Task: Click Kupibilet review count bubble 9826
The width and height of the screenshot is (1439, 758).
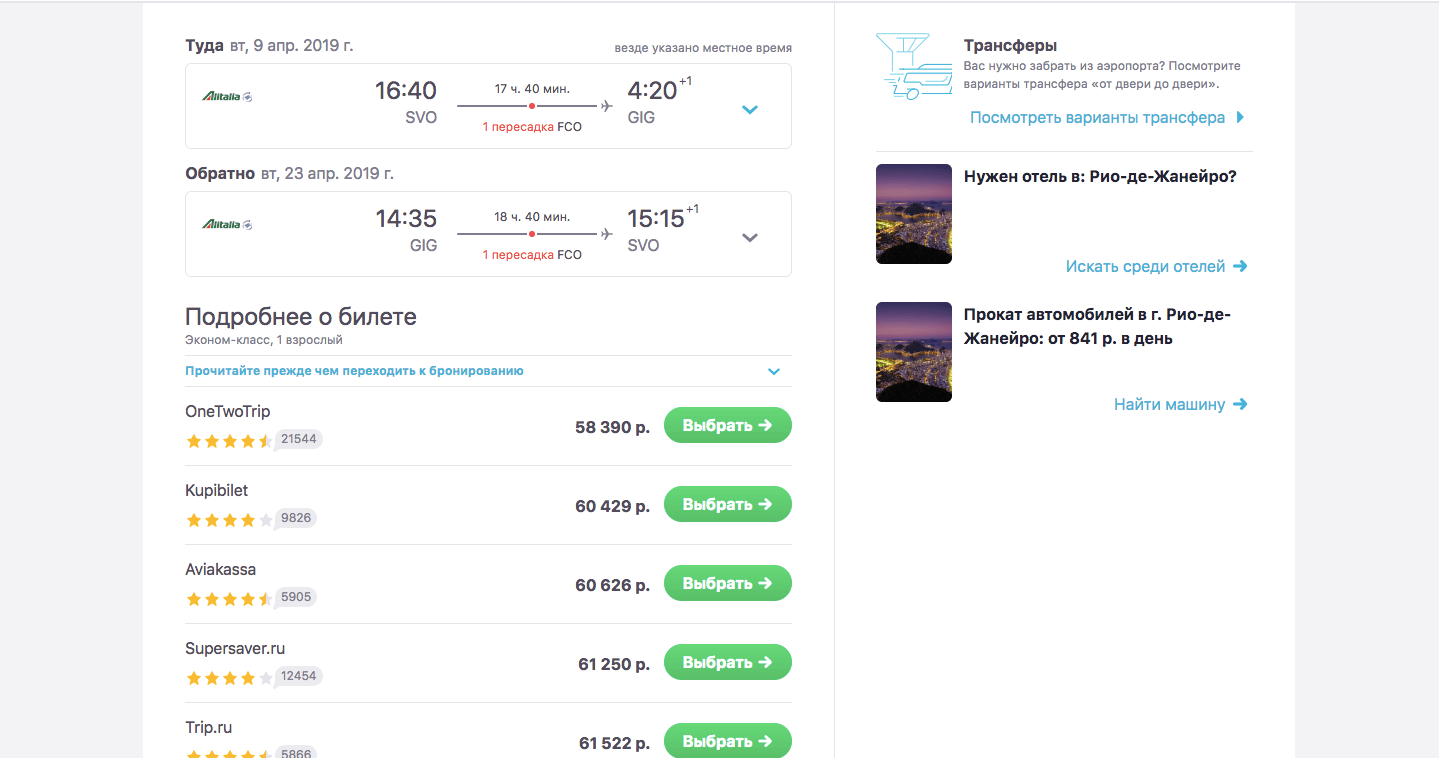Action: (296, 518)
